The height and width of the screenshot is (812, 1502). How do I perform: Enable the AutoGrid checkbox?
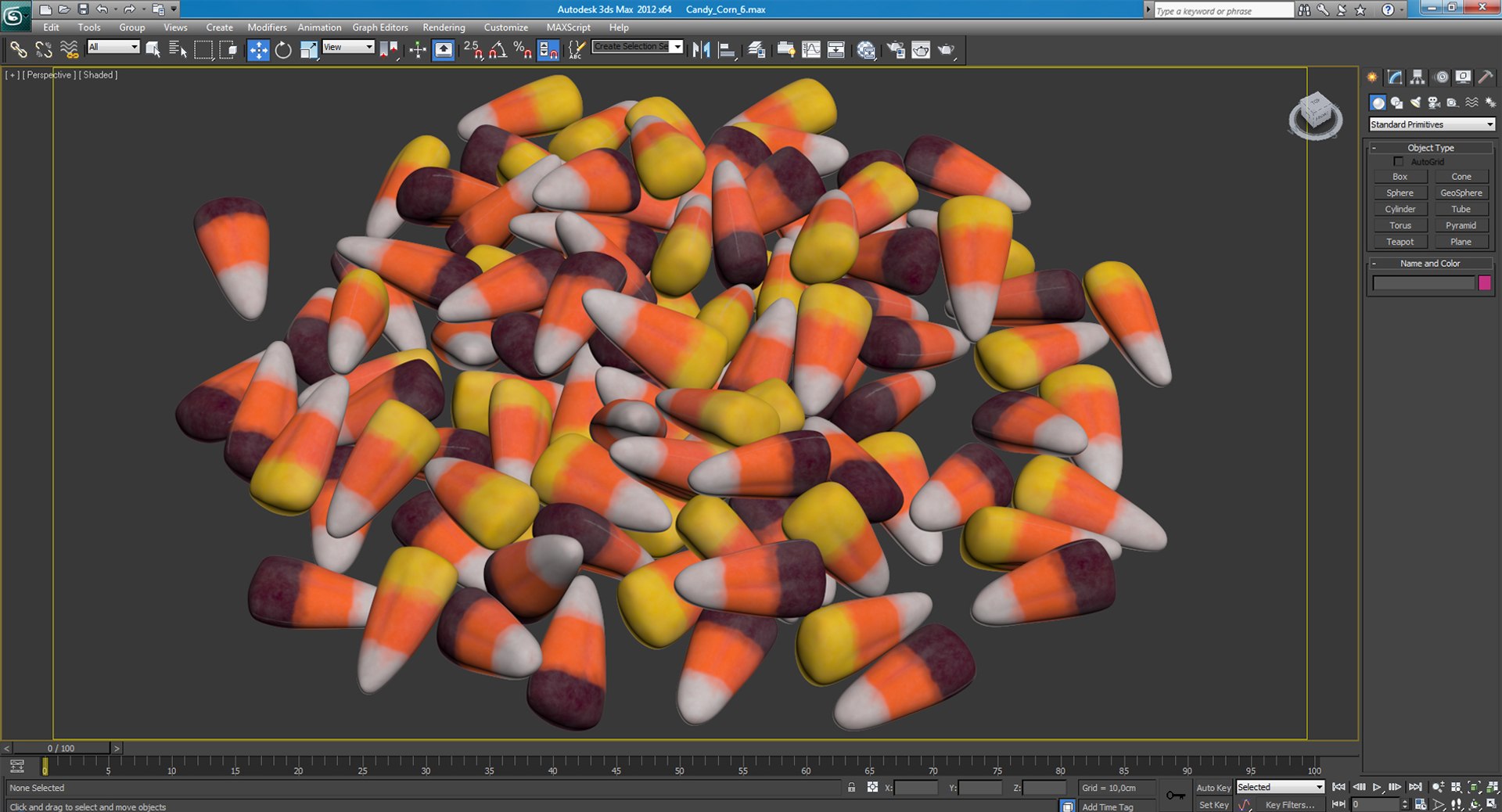(1399, 161)
